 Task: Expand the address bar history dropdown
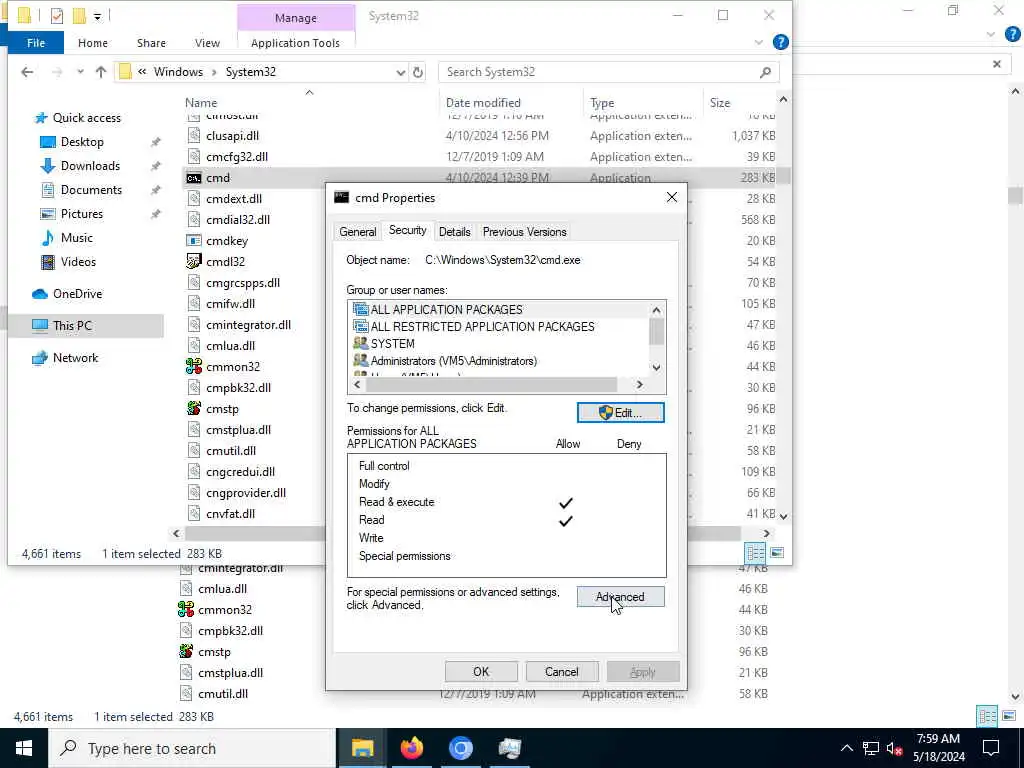(x=400, y=72)
